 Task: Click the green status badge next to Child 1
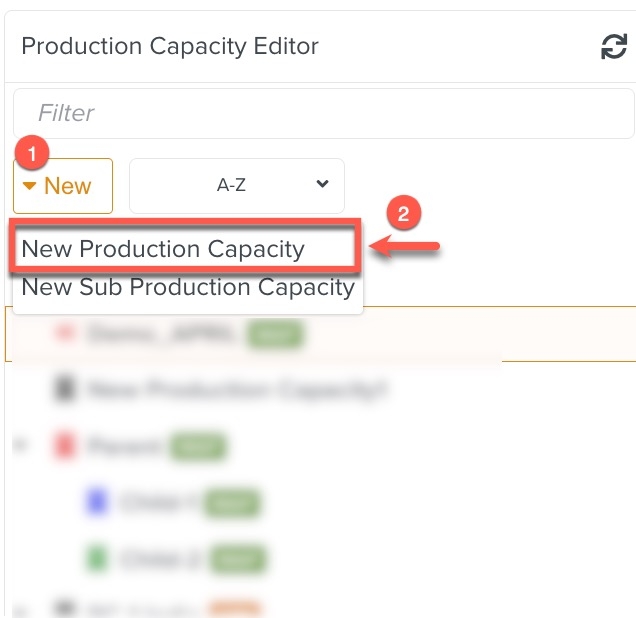point(233,503)
